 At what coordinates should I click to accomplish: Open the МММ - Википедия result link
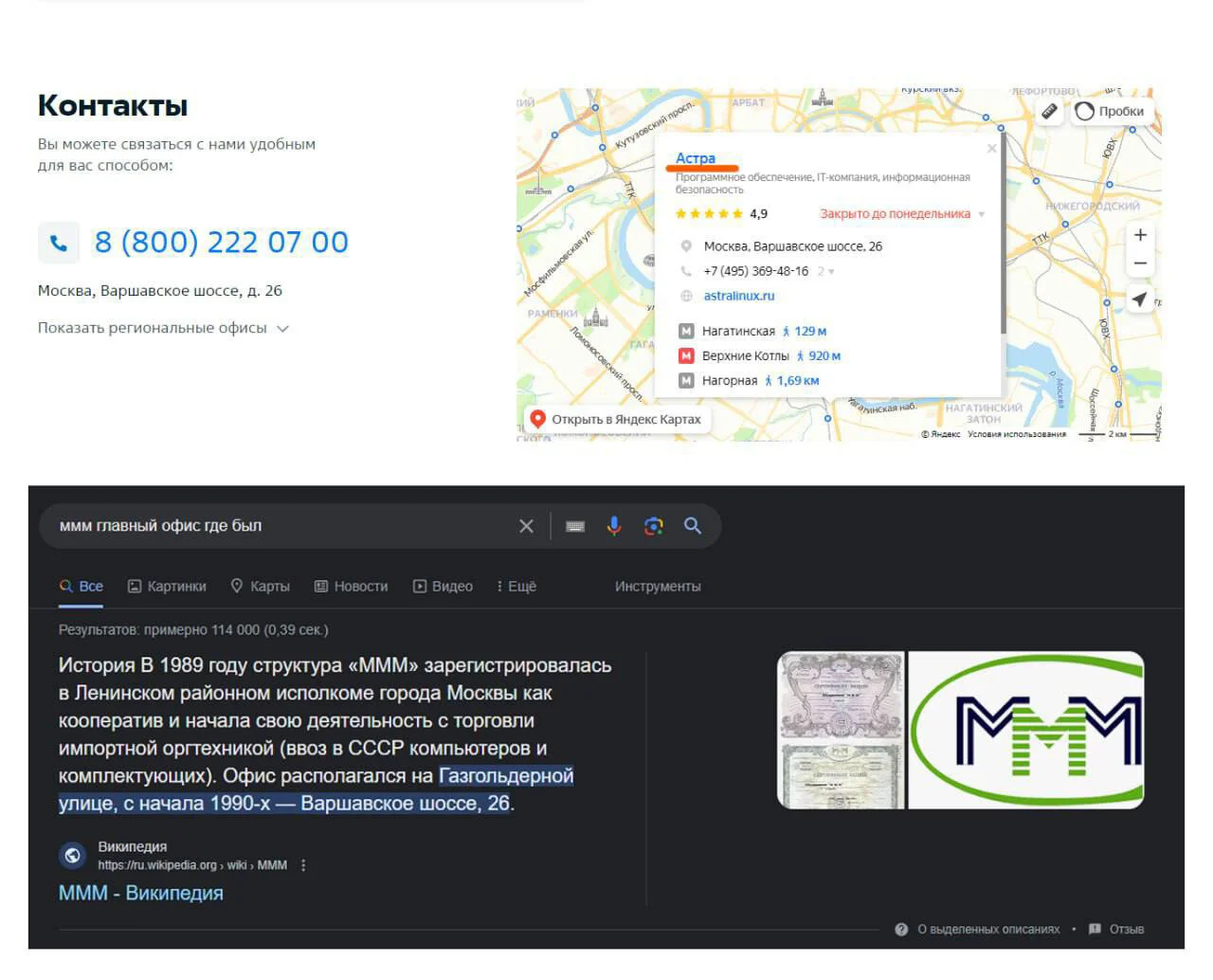pyautogui.click(x=141, y=893)
